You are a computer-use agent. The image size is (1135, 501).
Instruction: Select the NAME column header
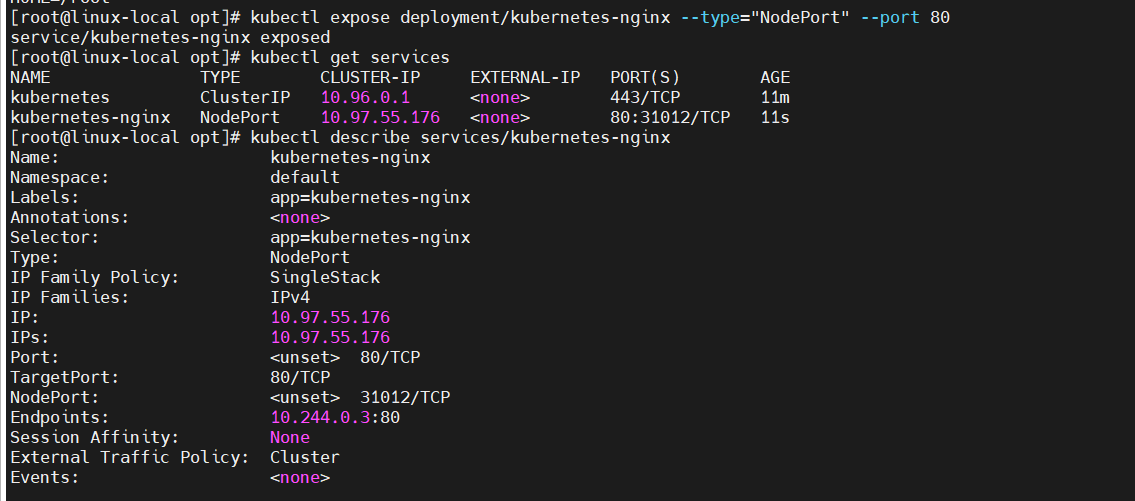30,77
